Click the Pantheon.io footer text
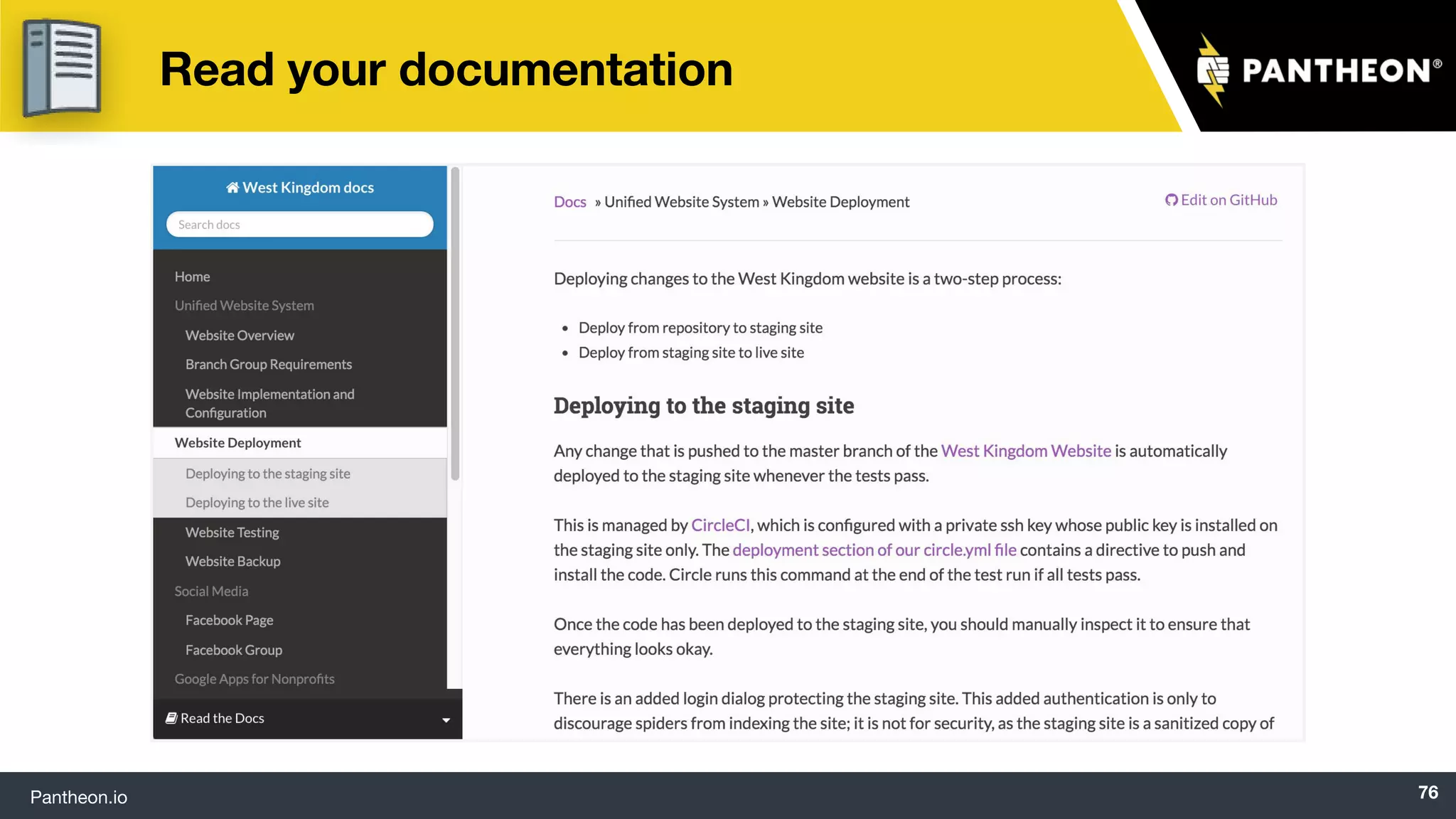This screenshot has width=1456, height=819. 78,798
